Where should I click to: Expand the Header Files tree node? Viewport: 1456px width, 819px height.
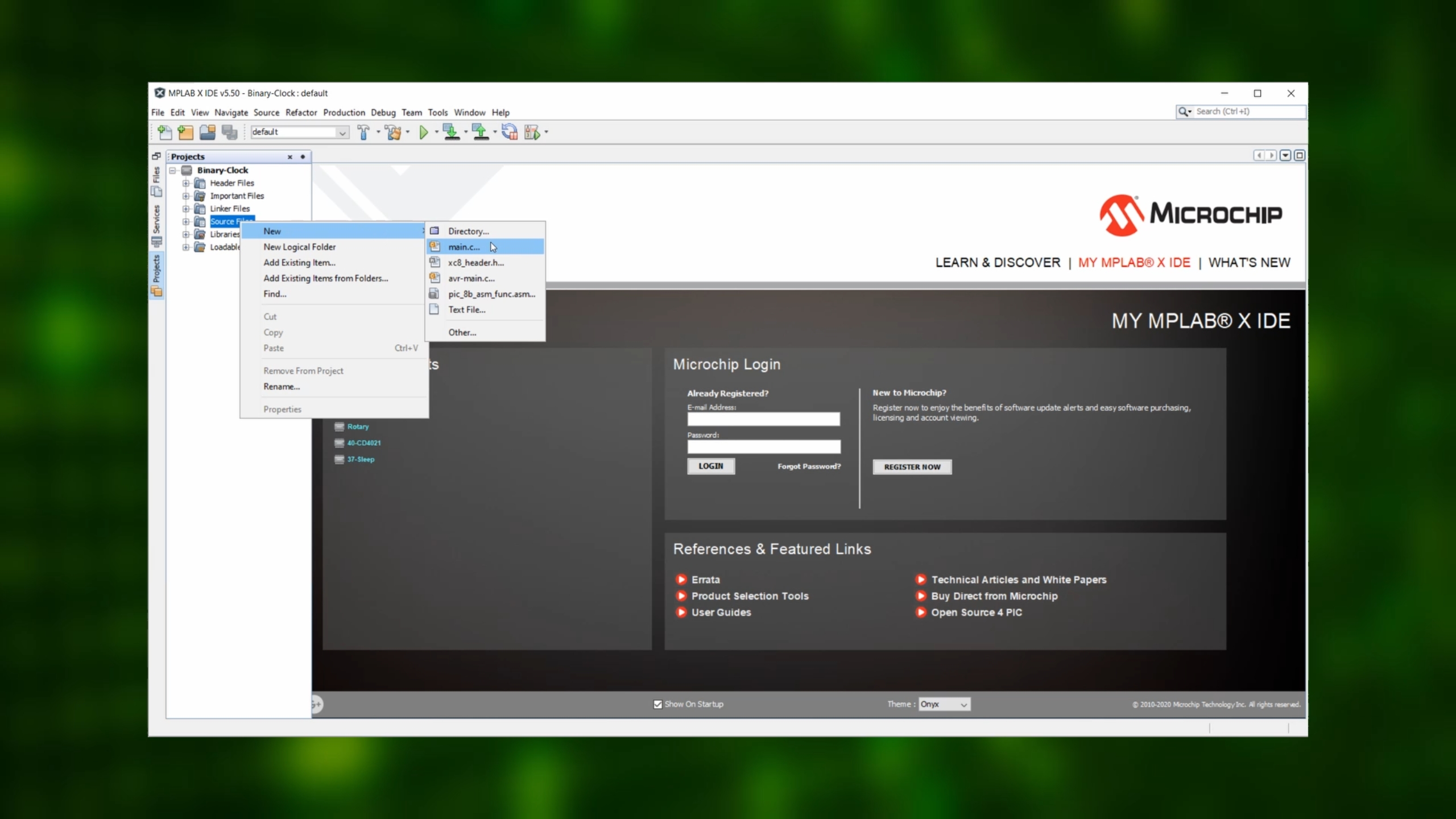(x=186, y=183)
